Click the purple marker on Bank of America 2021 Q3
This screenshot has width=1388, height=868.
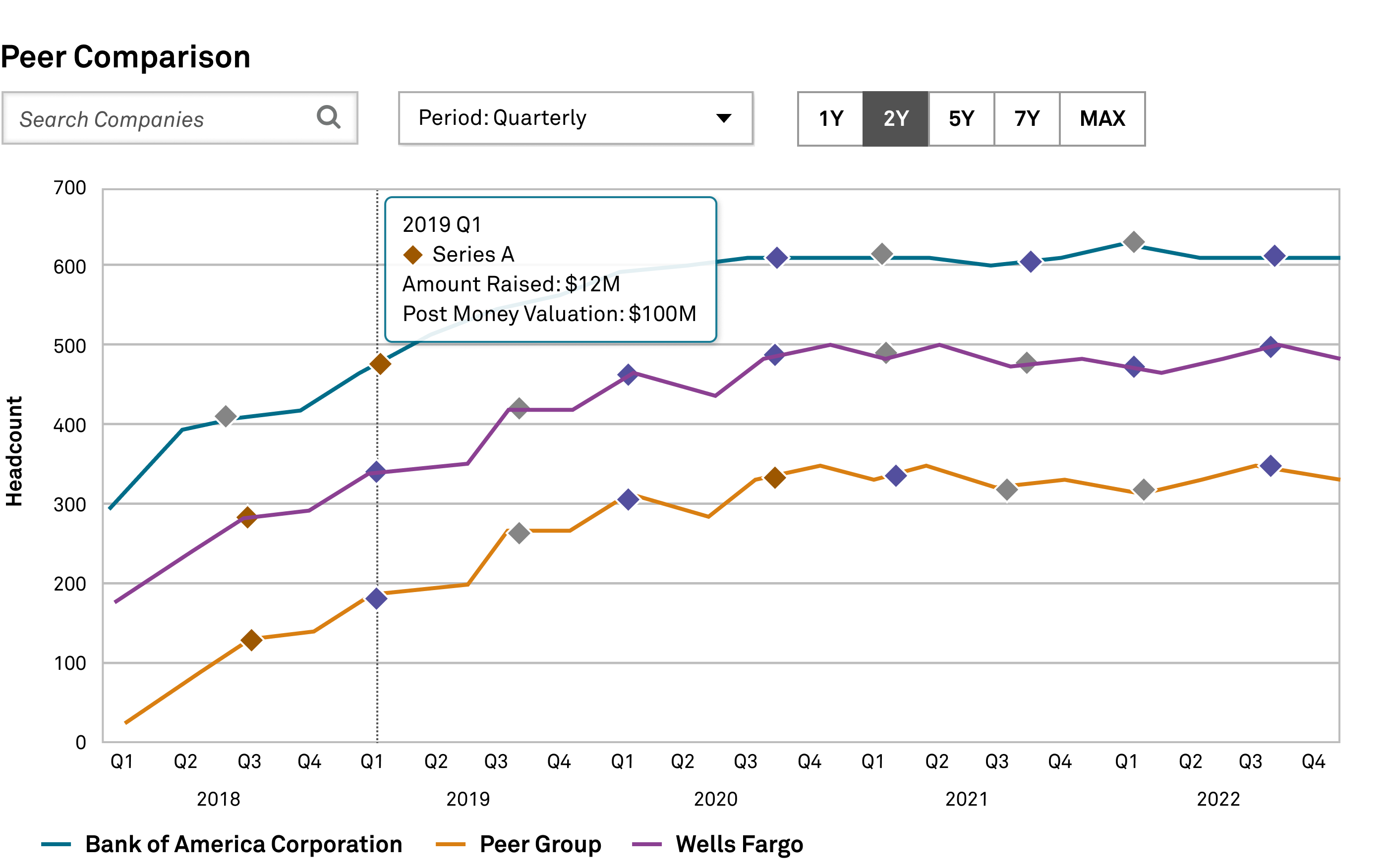pyautogui.click(x=1030, y=262)
